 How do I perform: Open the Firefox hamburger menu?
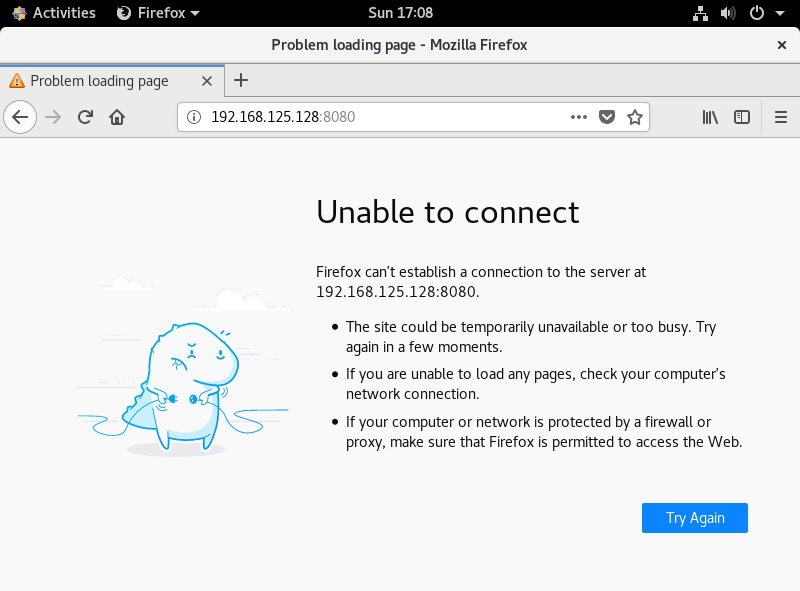[x=781, y=117]
